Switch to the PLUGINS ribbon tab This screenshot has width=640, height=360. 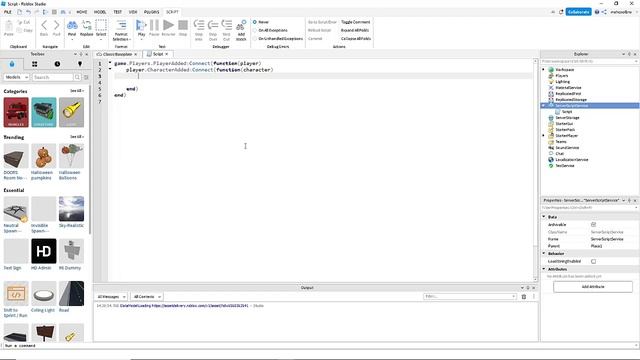151,12
